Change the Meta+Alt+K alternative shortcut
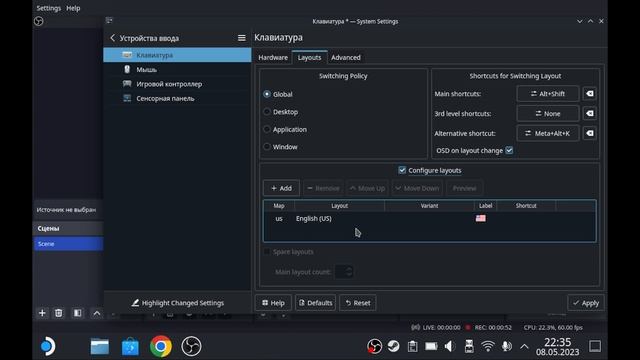640x360 pixels. pos(548,133)
